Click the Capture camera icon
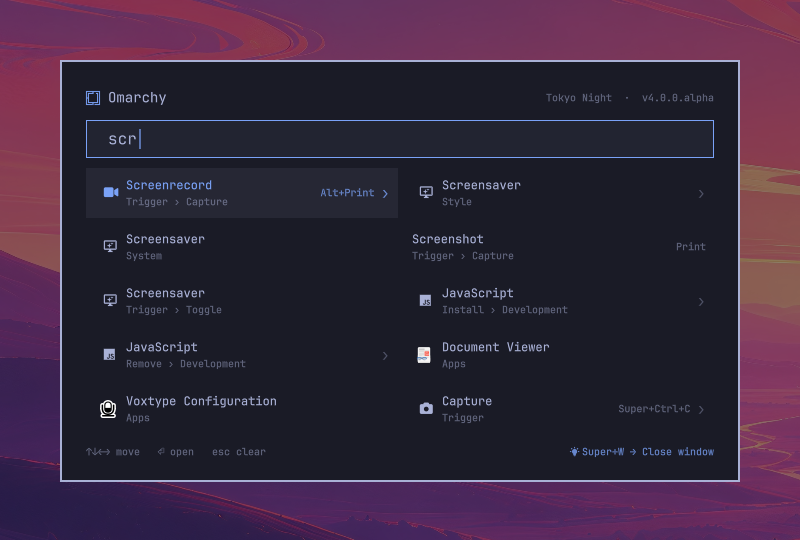 click(x=426, y=408)
